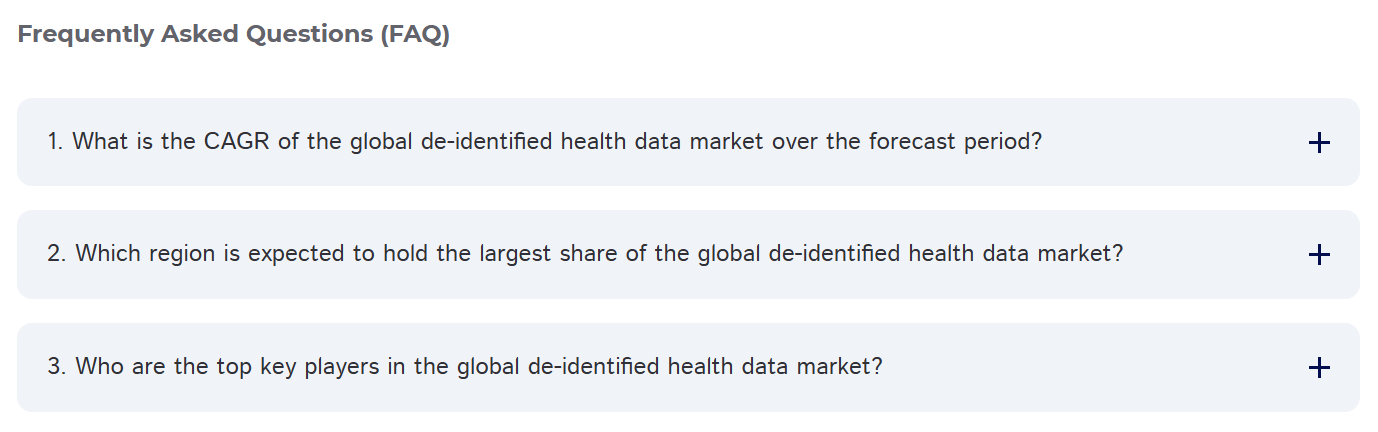Click the blank space in the key players FAQ row

pos(1095,367)
